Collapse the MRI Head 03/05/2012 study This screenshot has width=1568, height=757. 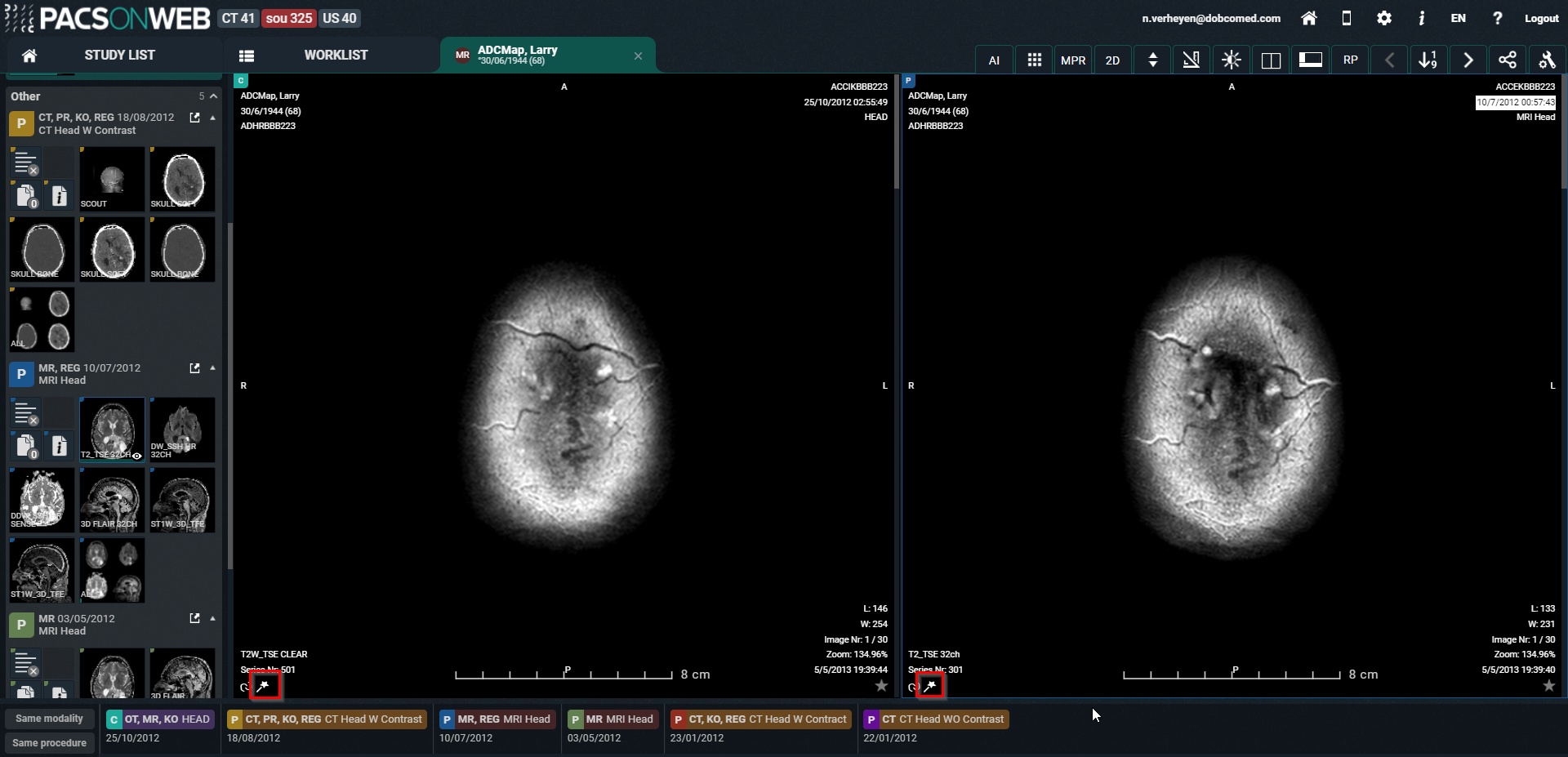212,619
